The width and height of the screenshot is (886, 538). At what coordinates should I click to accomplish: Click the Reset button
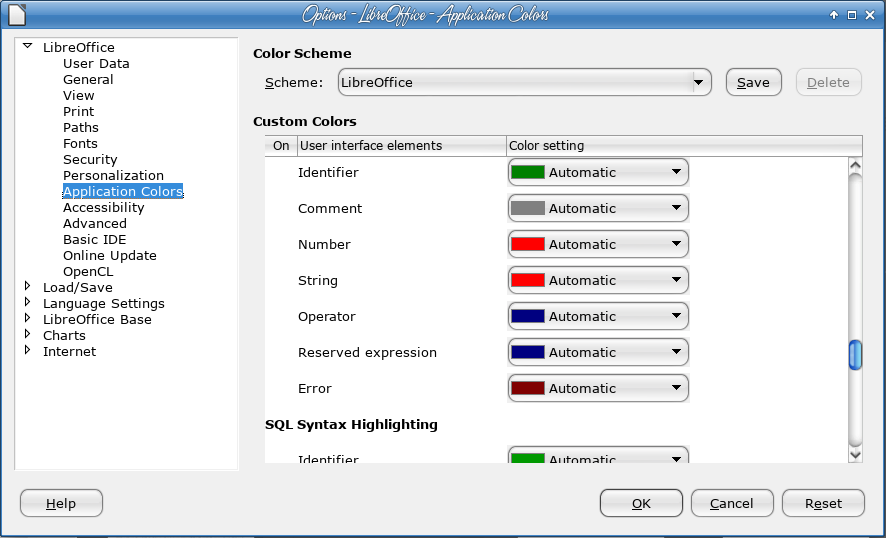click(823, 504)
